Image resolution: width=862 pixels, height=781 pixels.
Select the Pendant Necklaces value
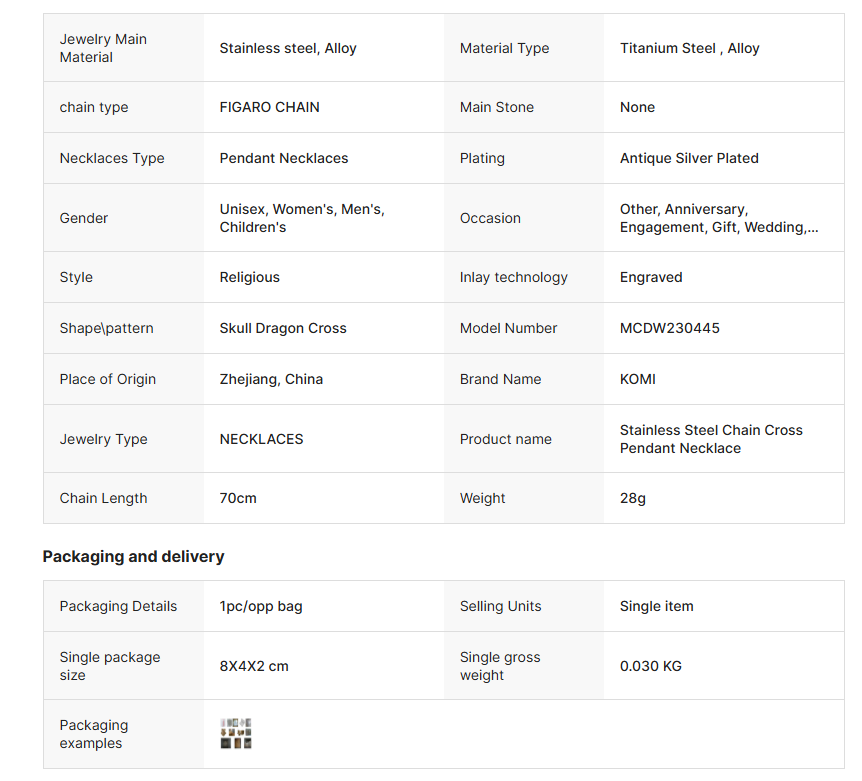tap(283, 158)
